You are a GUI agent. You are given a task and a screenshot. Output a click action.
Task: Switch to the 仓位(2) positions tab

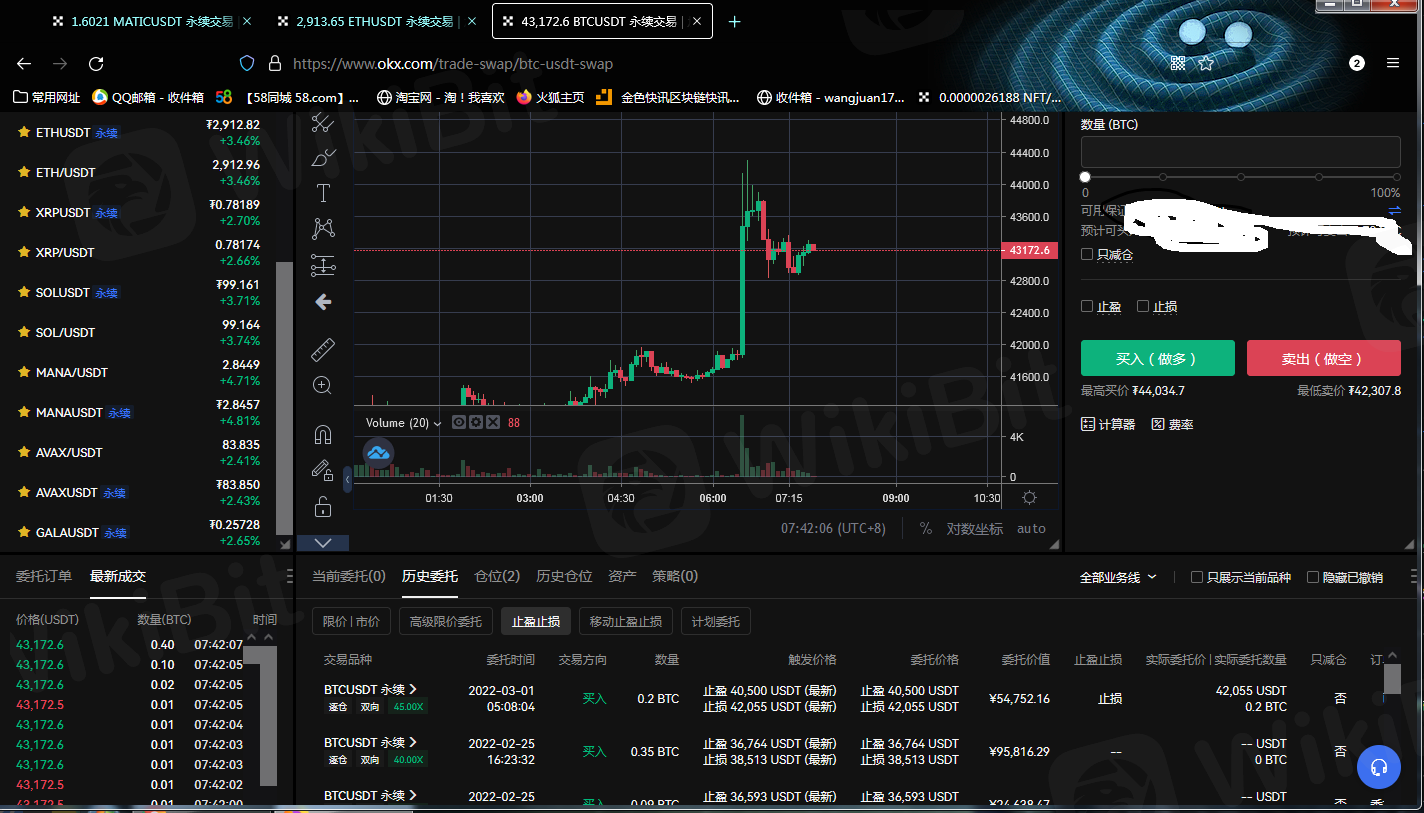coord(497,576)
